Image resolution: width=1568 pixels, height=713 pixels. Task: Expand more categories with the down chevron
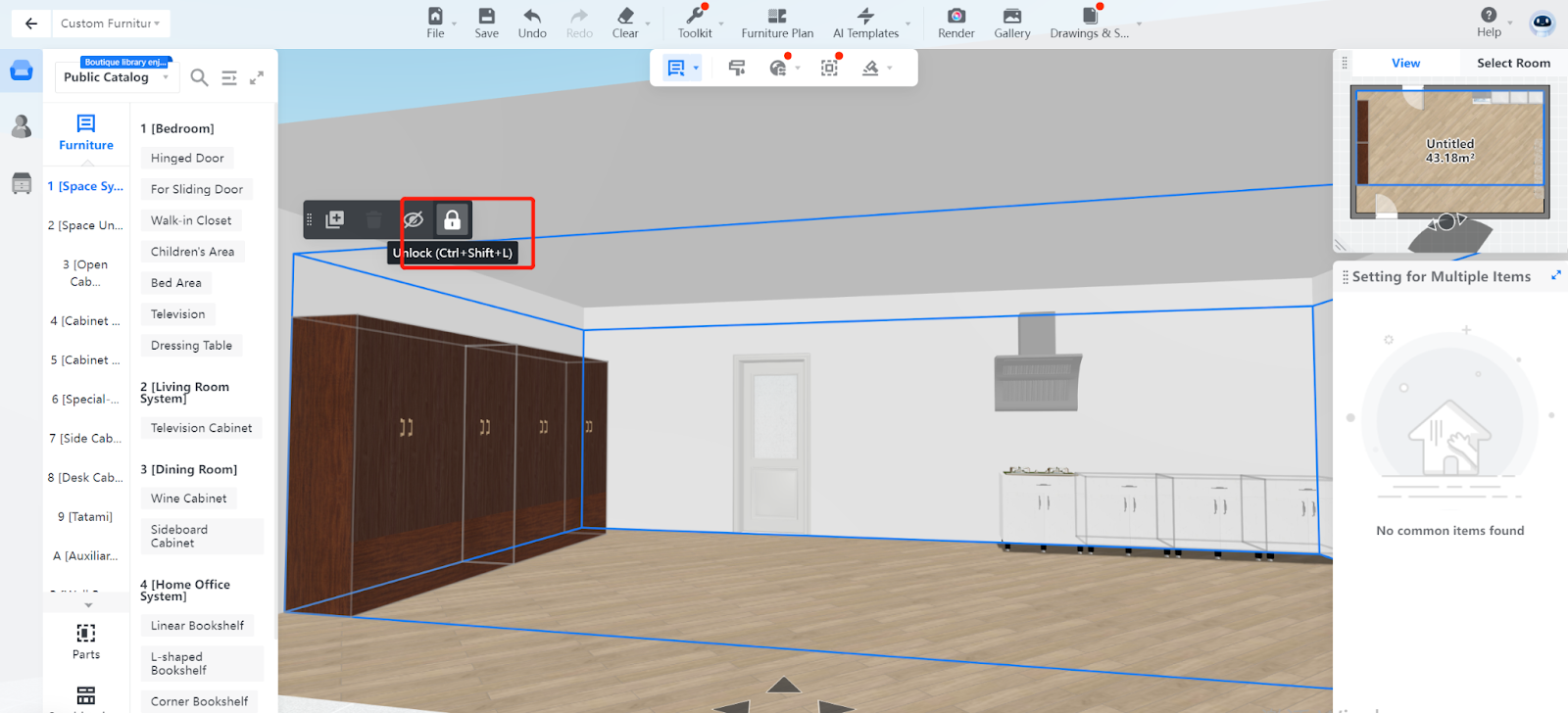click(88, 605)
